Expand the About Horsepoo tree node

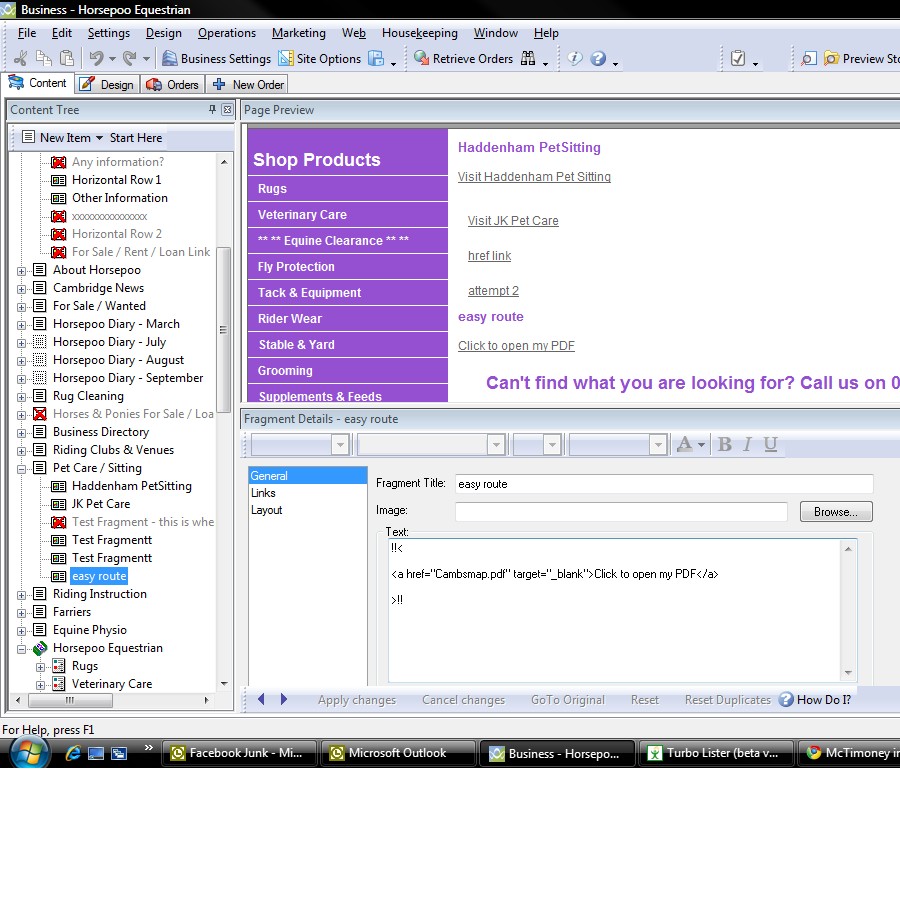(x=22, y=270)
